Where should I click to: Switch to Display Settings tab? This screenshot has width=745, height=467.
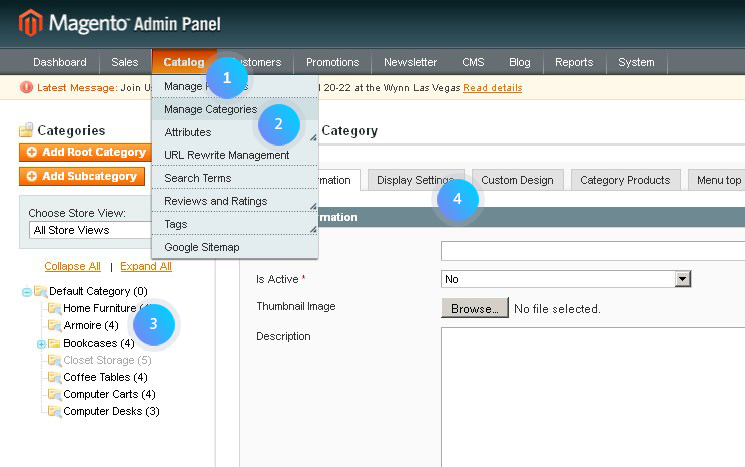416,180
